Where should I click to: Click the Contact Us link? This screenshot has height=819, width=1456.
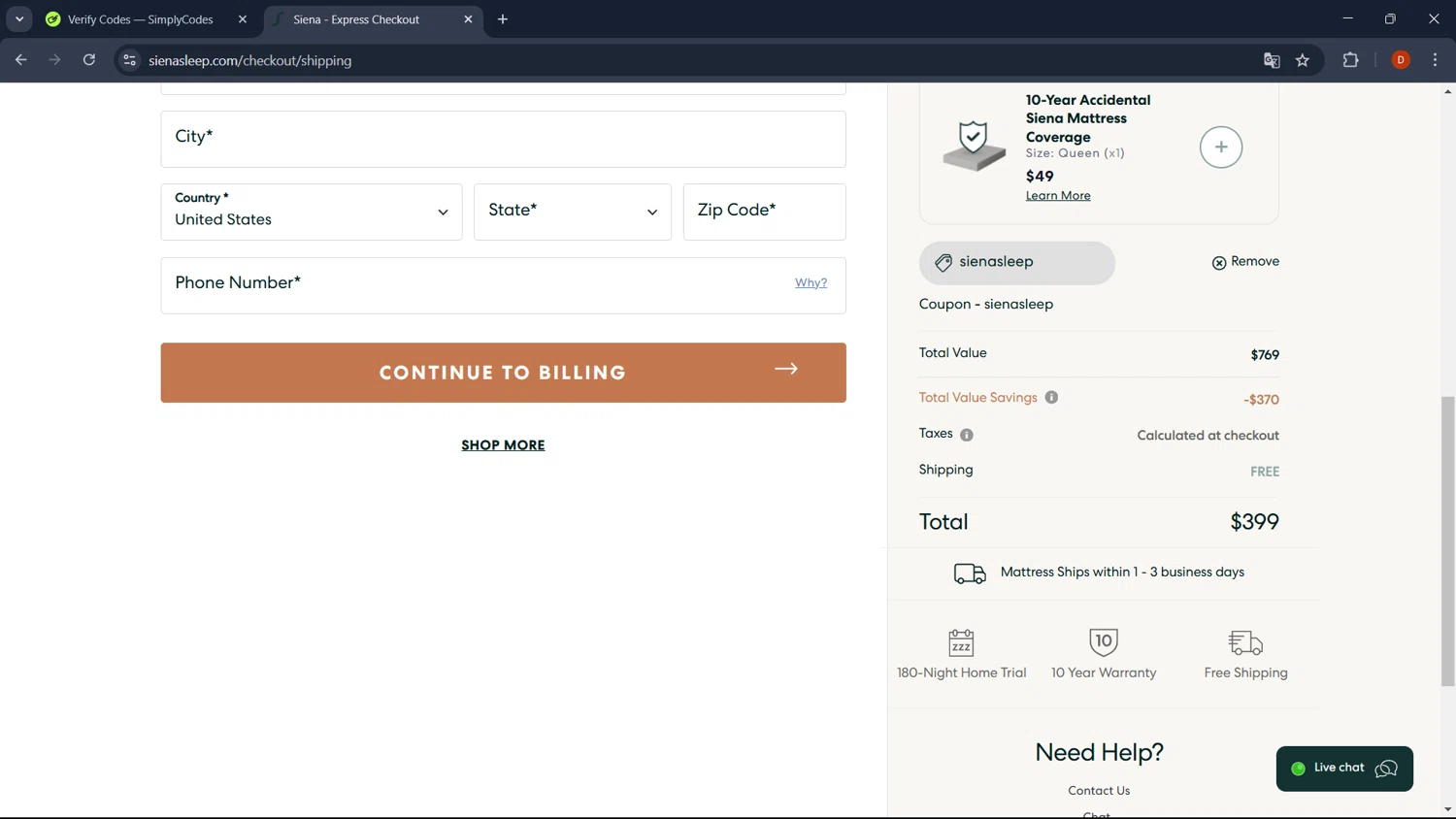(1099, 791)
